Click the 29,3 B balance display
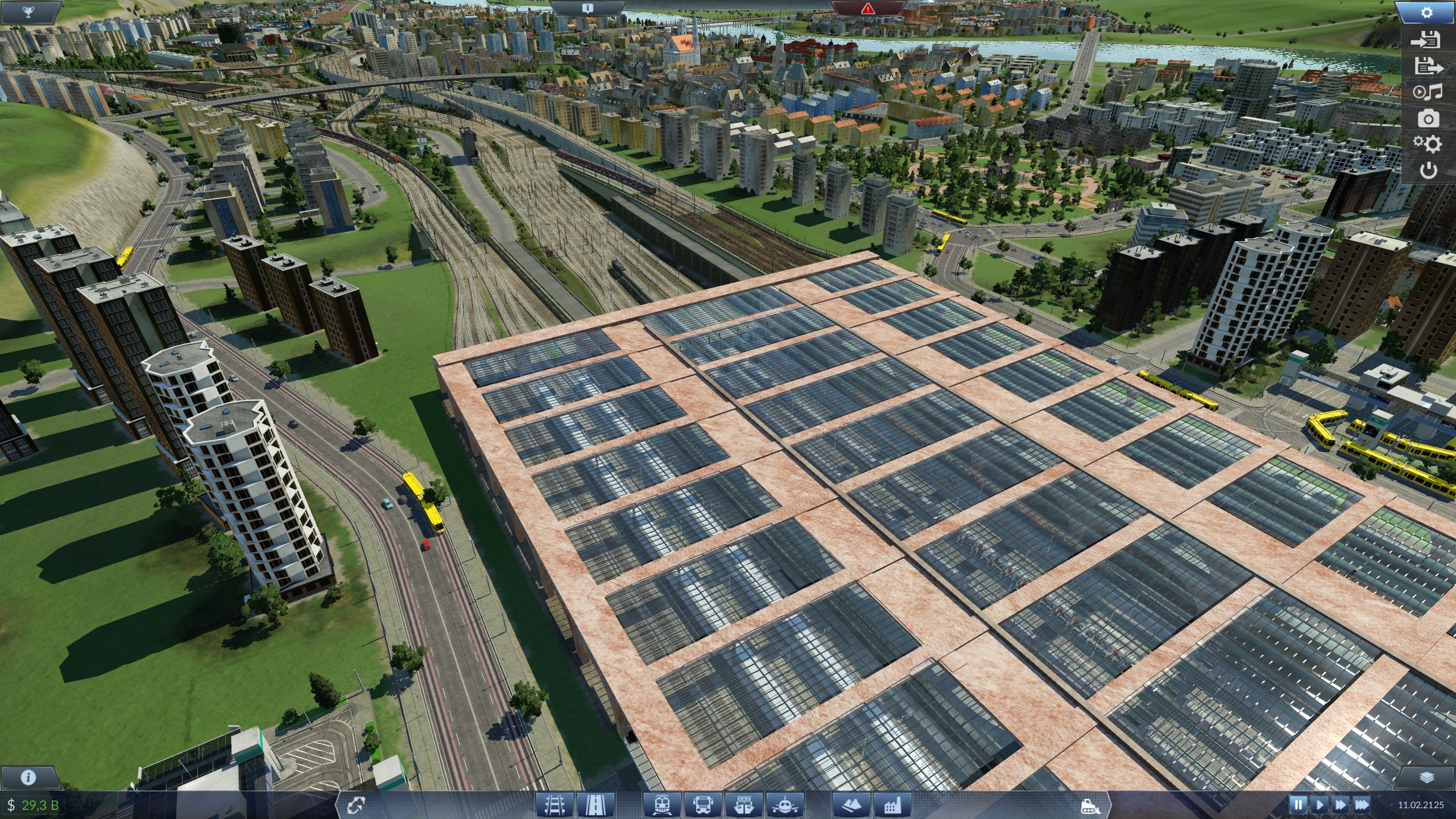Viewport: 1456px width, 819px height. point(34,805)
